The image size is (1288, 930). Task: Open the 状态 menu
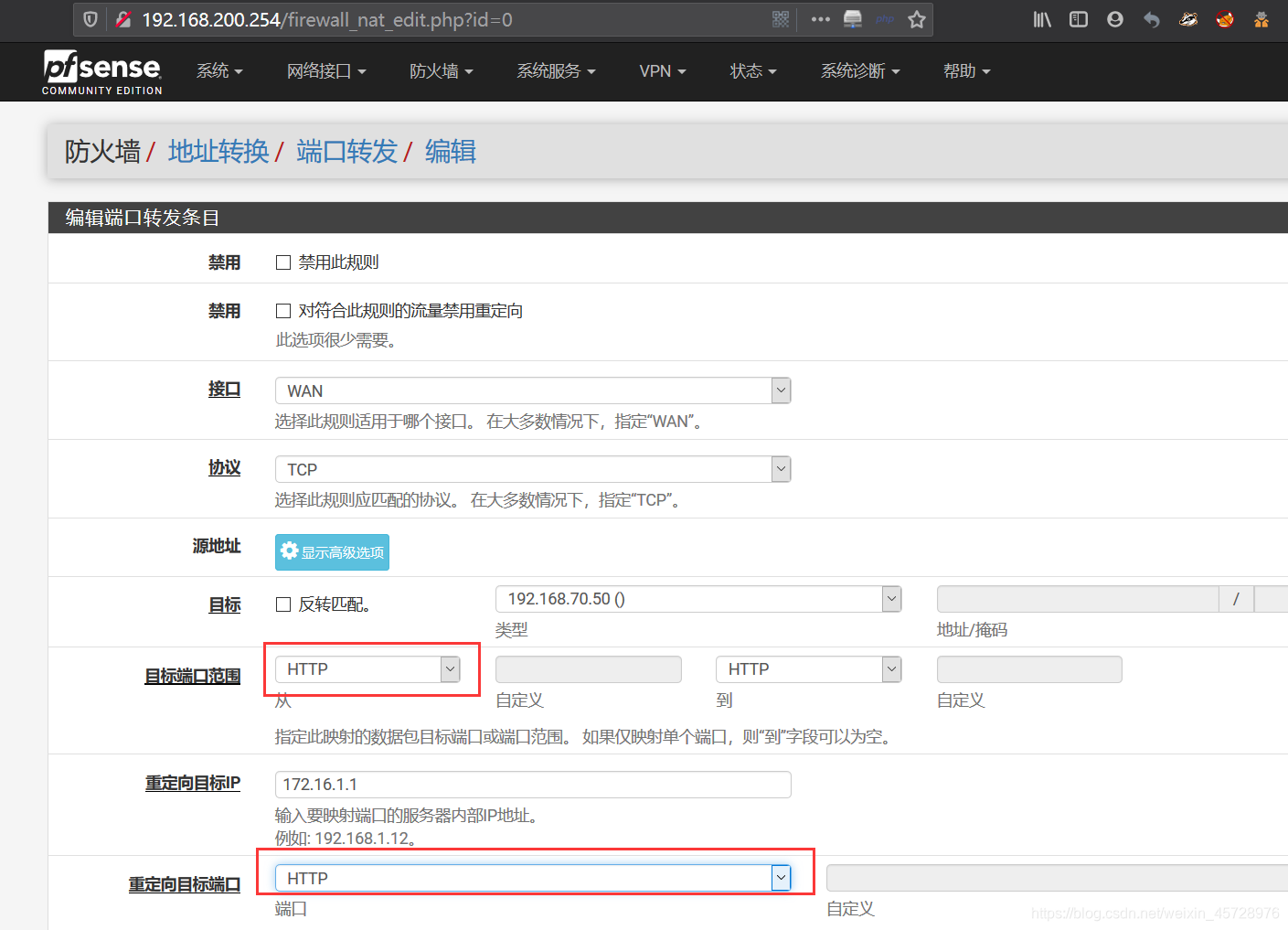click(753, 71)
